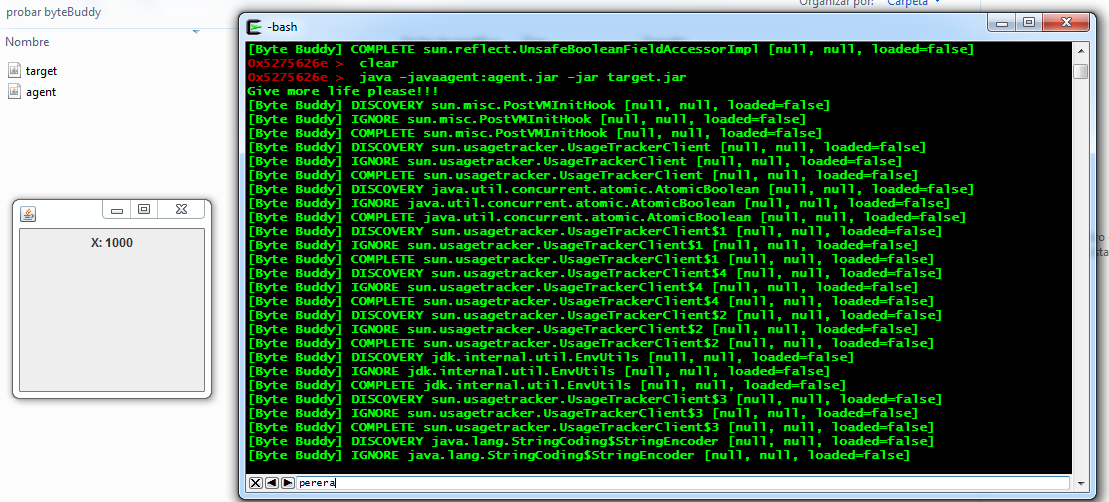Maximize the -bash terminal window
1109x502 pixels.
tap(1028, 23)
